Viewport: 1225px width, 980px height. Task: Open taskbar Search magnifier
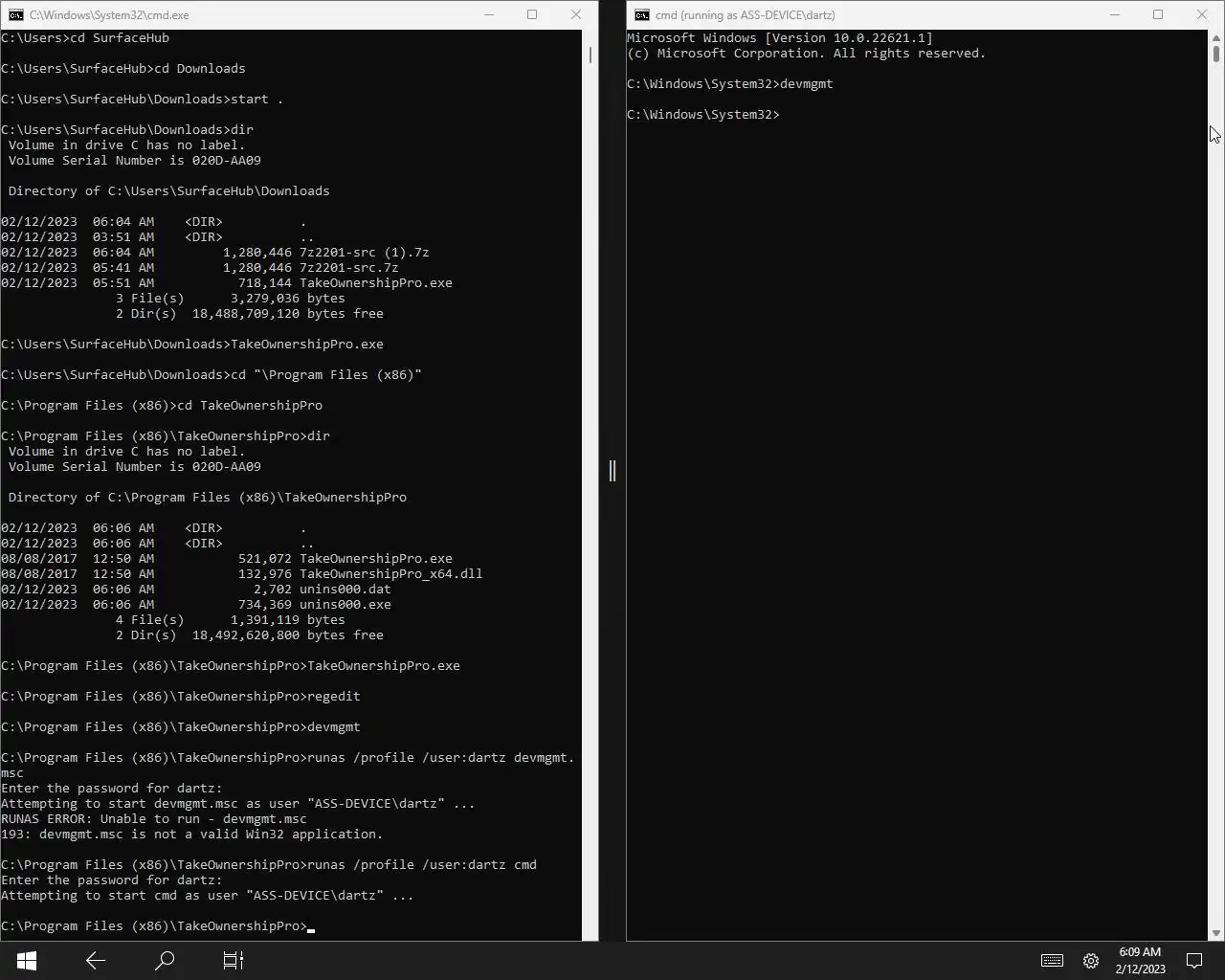pyautogui.click(x=165, y=960)
